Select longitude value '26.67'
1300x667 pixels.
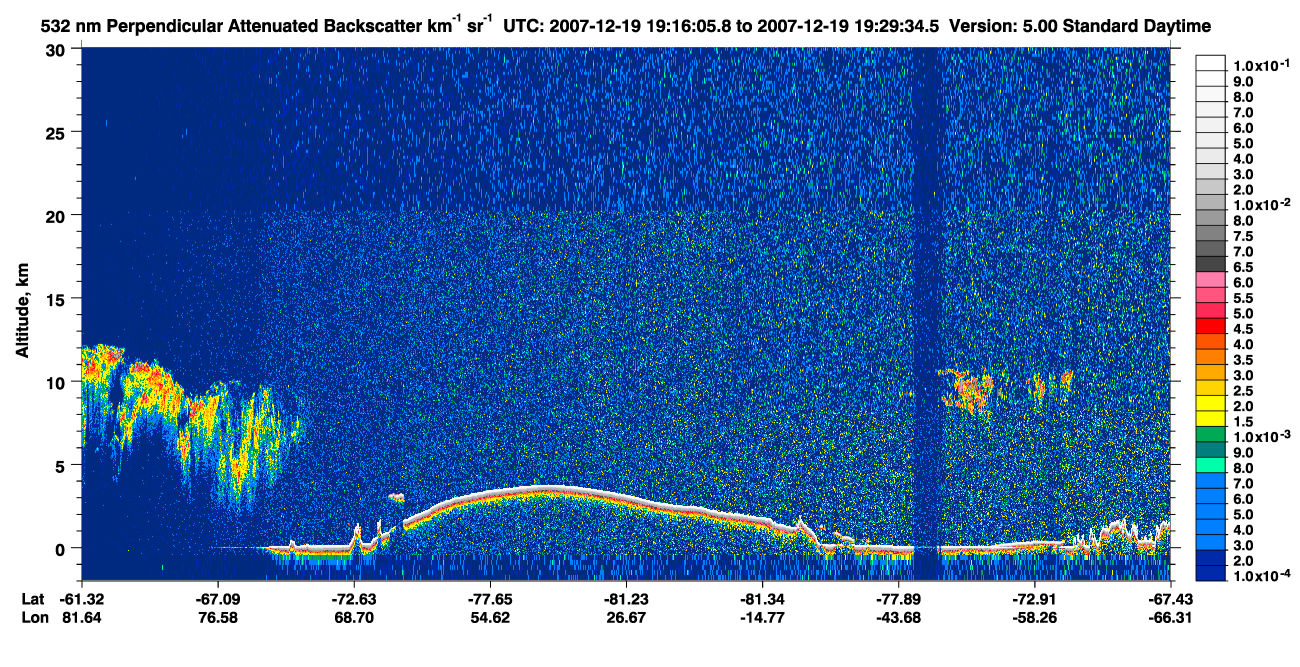(626, 618)
